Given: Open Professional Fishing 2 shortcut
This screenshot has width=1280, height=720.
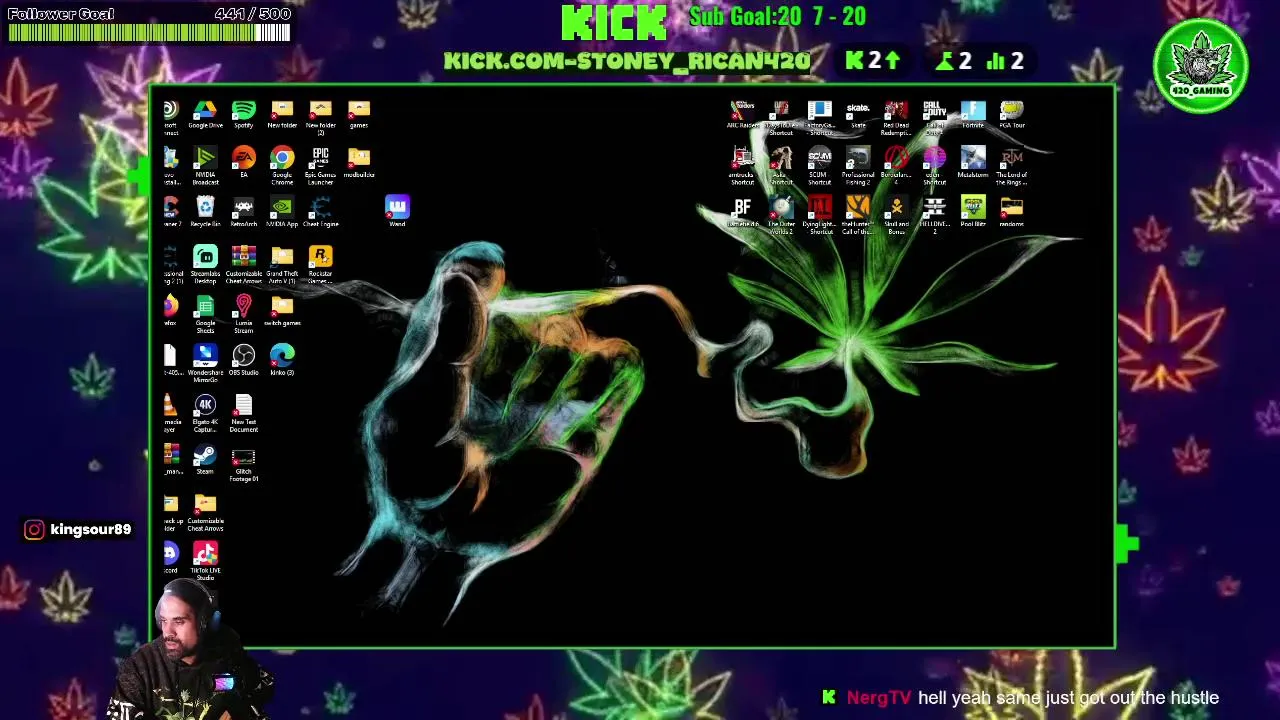Looking at the screenshot, I should pyautogui.click(x=858, y=167).
